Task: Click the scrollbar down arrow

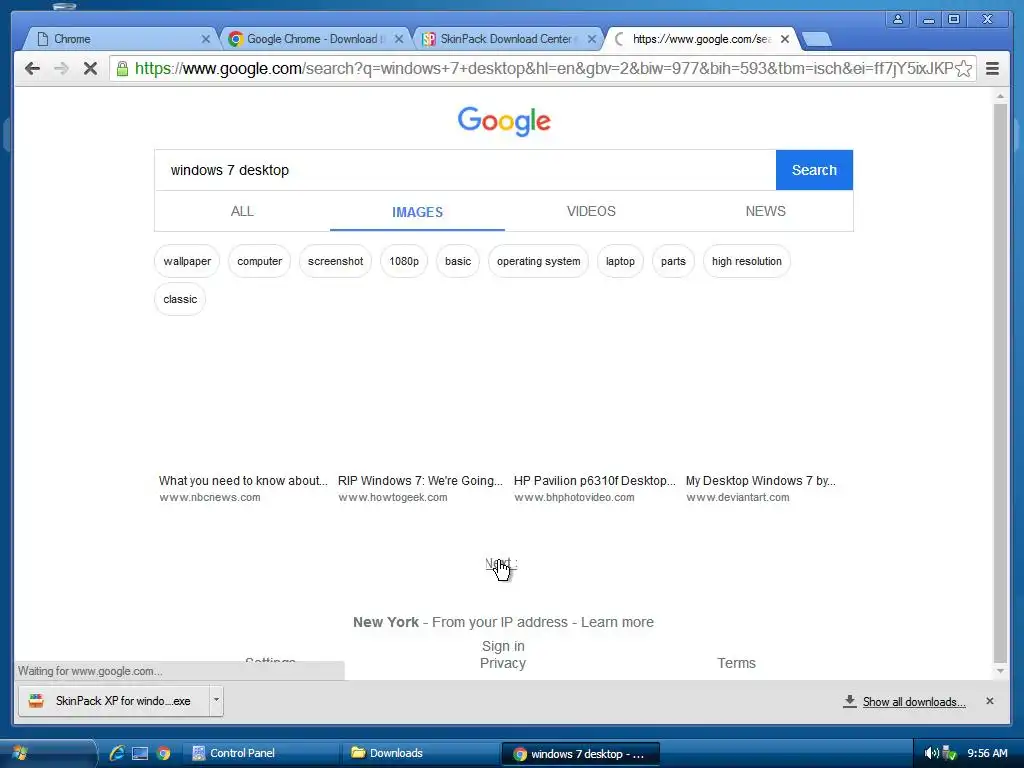Action: point(1000,671)
